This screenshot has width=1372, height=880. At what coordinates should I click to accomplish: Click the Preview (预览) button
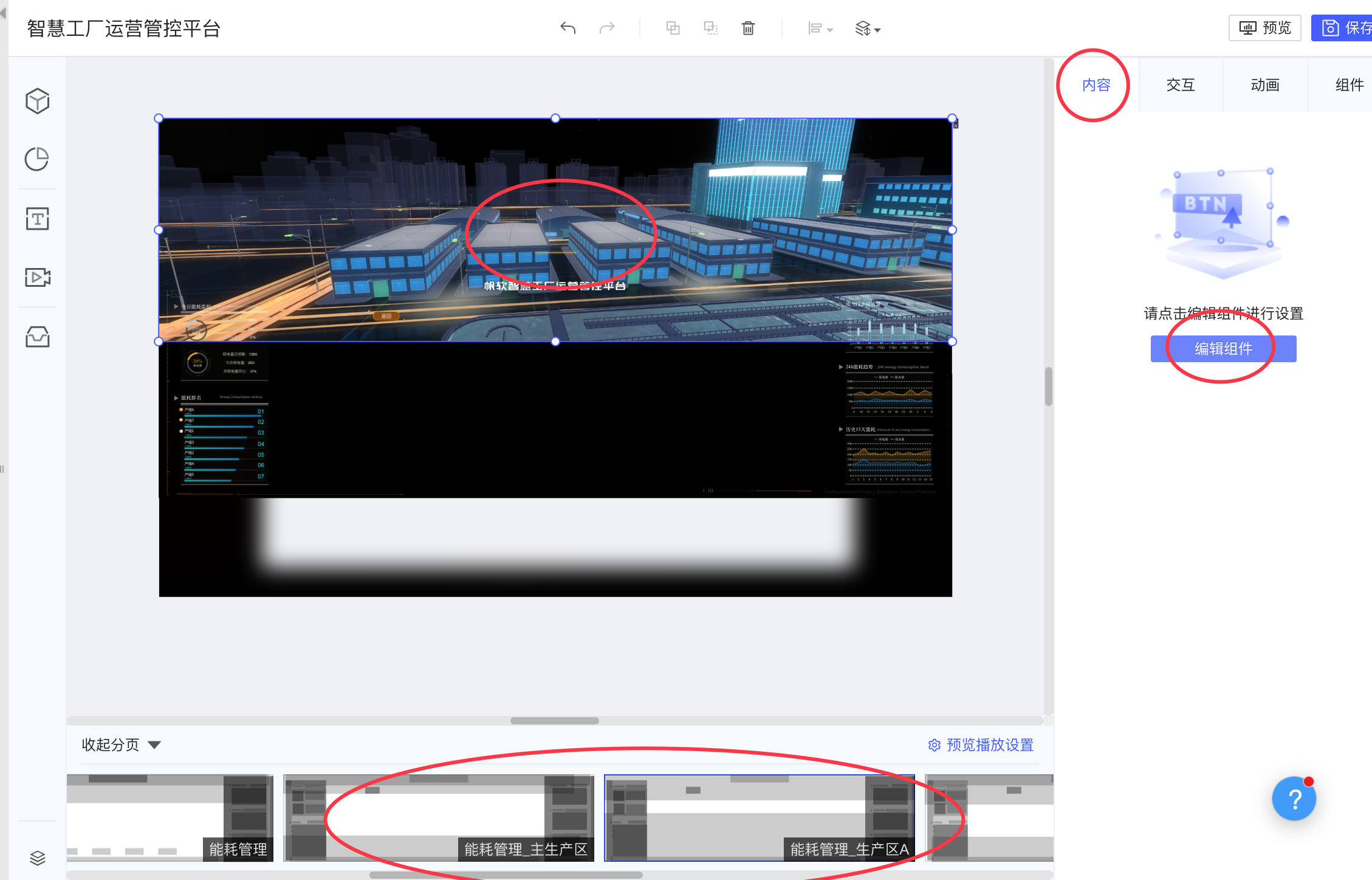(x=1265, y=28)
